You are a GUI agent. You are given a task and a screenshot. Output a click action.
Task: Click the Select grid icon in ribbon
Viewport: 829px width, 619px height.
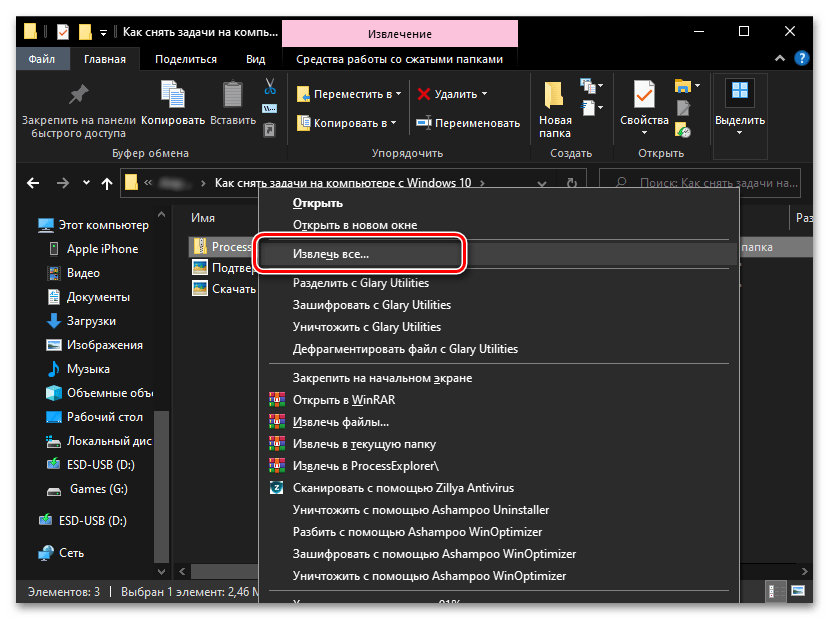(739, 94)
